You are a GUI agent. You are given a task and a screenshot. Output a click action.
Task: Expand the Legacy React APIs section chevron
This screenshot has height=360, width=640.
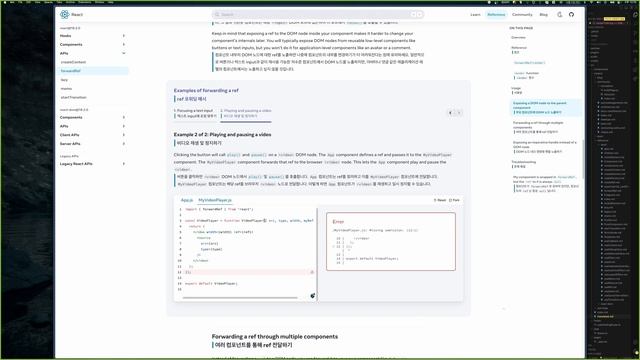tap(124, 164)
